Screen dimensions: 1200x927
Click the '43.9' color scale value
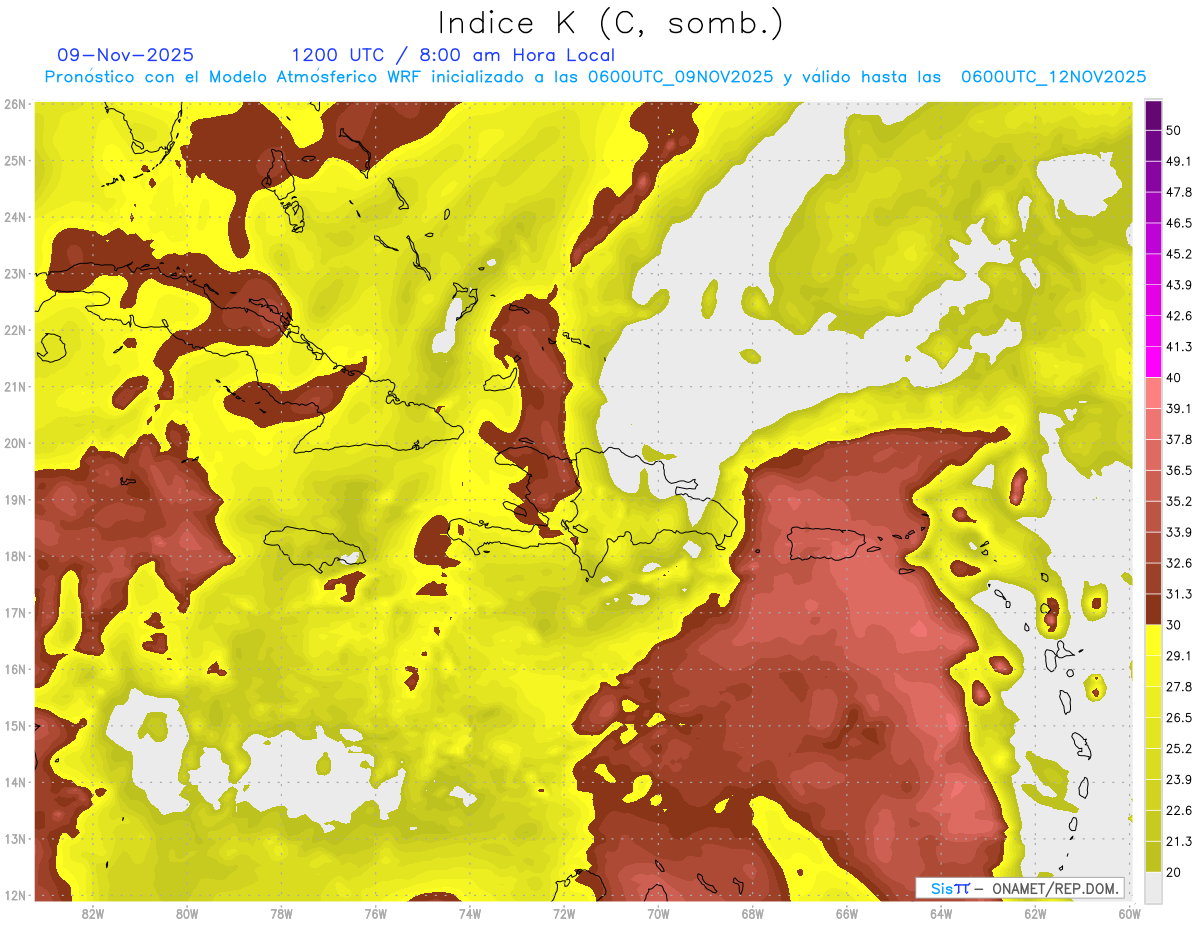[x=1179, y=285]
